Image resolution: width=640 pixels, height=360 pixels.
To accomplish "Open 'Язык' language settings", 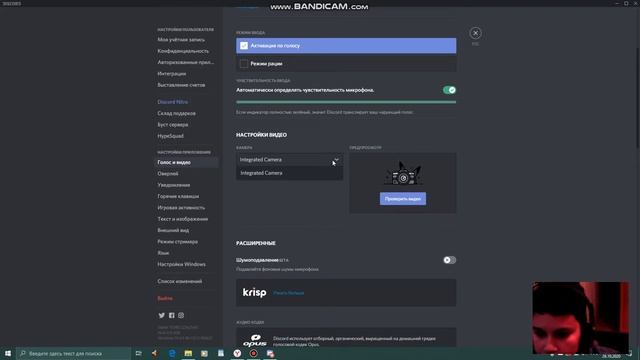I will pyautogui.click(x=163, y=253).
